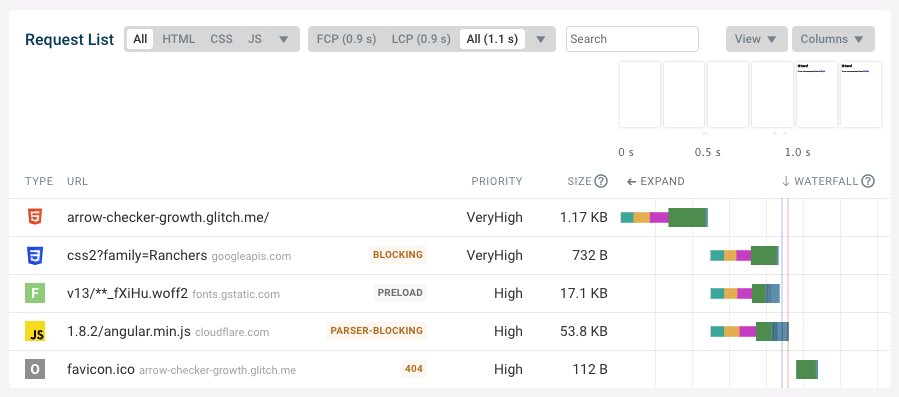Viewport: 899px width, 397px height.
Task: Click the grey favicon file type icon
Action: pyautogui.click(x=34, y=369)
